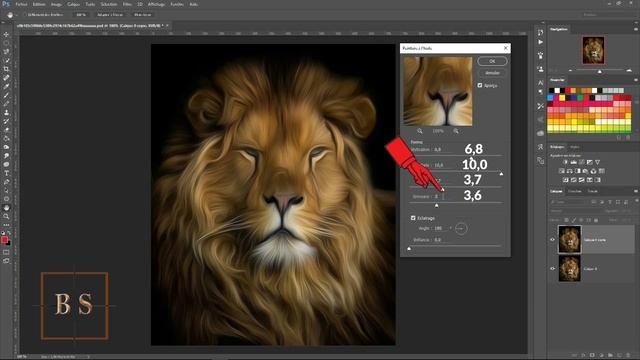Add a Brightness/Contrast adjustment
Viewport: 640px width, 360px height.
(x=566, y=162)
